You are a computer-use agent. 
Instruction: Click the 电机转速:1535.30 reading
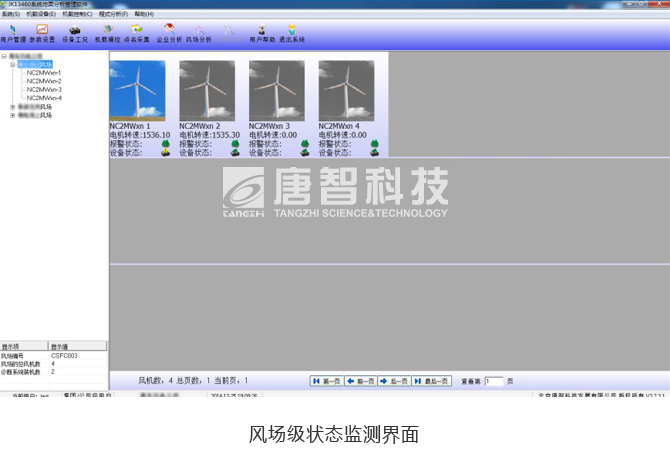(x=209, y=135)
